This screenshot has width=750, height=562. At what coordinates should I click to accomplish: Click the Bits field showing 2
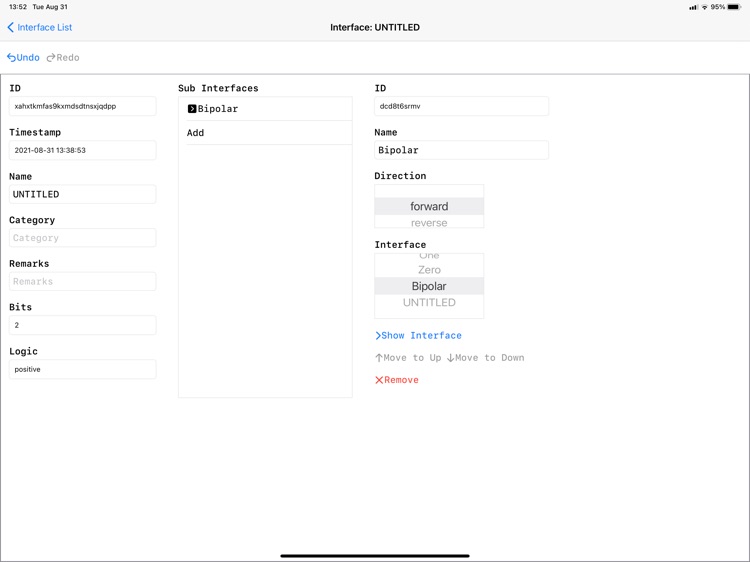(x=82, y=325)
